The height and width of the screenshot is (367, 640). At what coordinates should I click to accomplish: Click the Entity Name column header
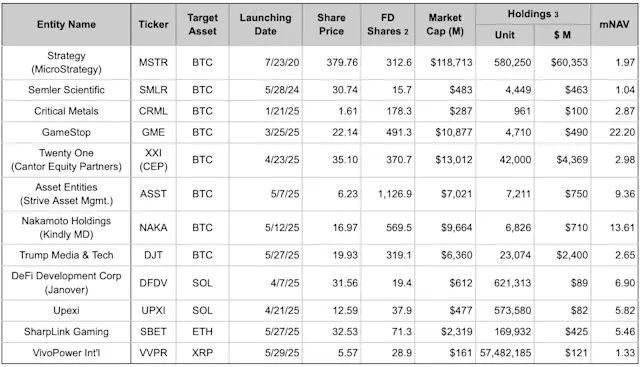(66, 24)
